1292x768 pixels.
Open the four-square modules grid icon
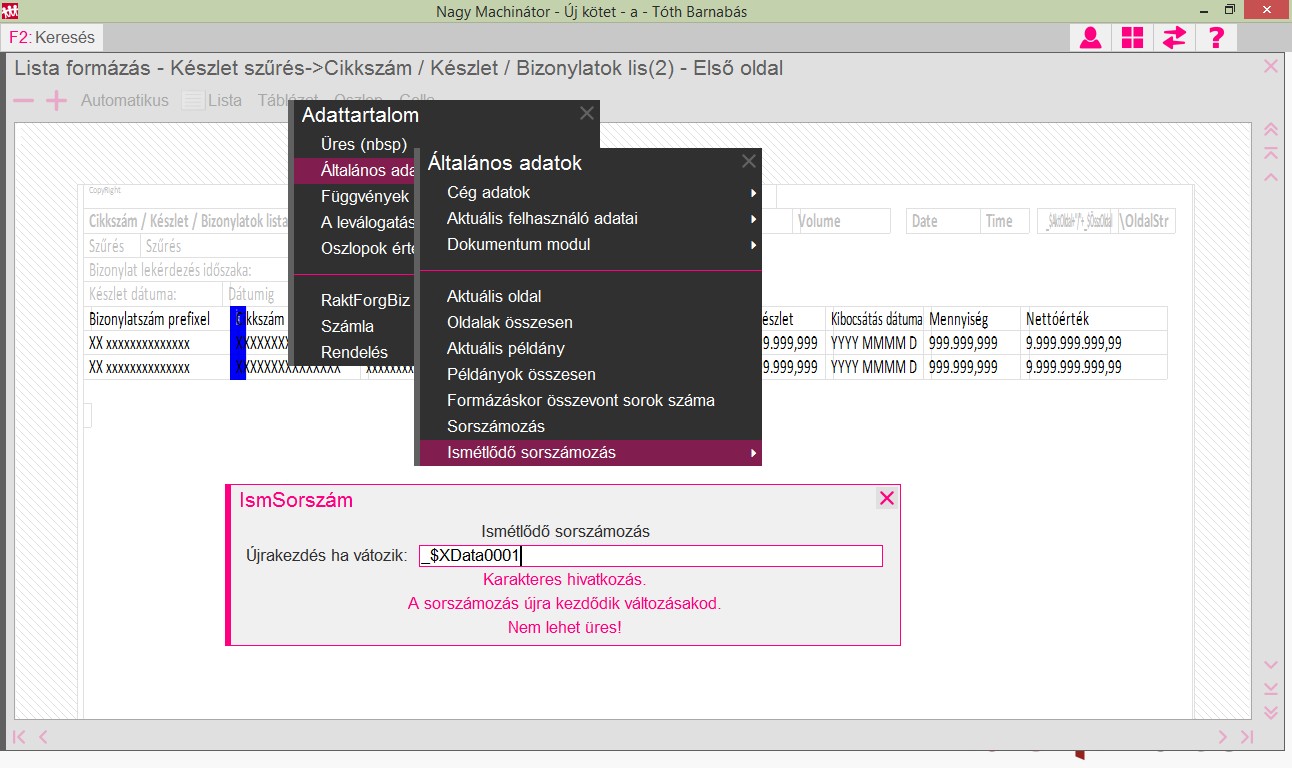pos(1132,38)
